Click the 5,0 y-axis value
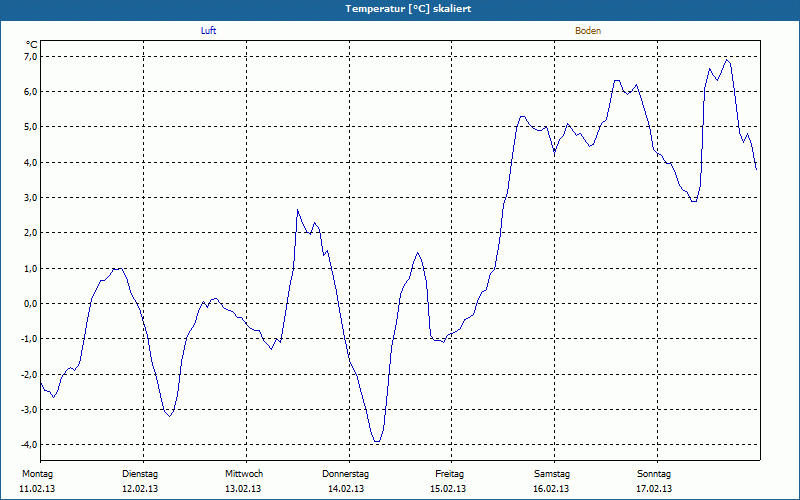 (x=31, y=127)
